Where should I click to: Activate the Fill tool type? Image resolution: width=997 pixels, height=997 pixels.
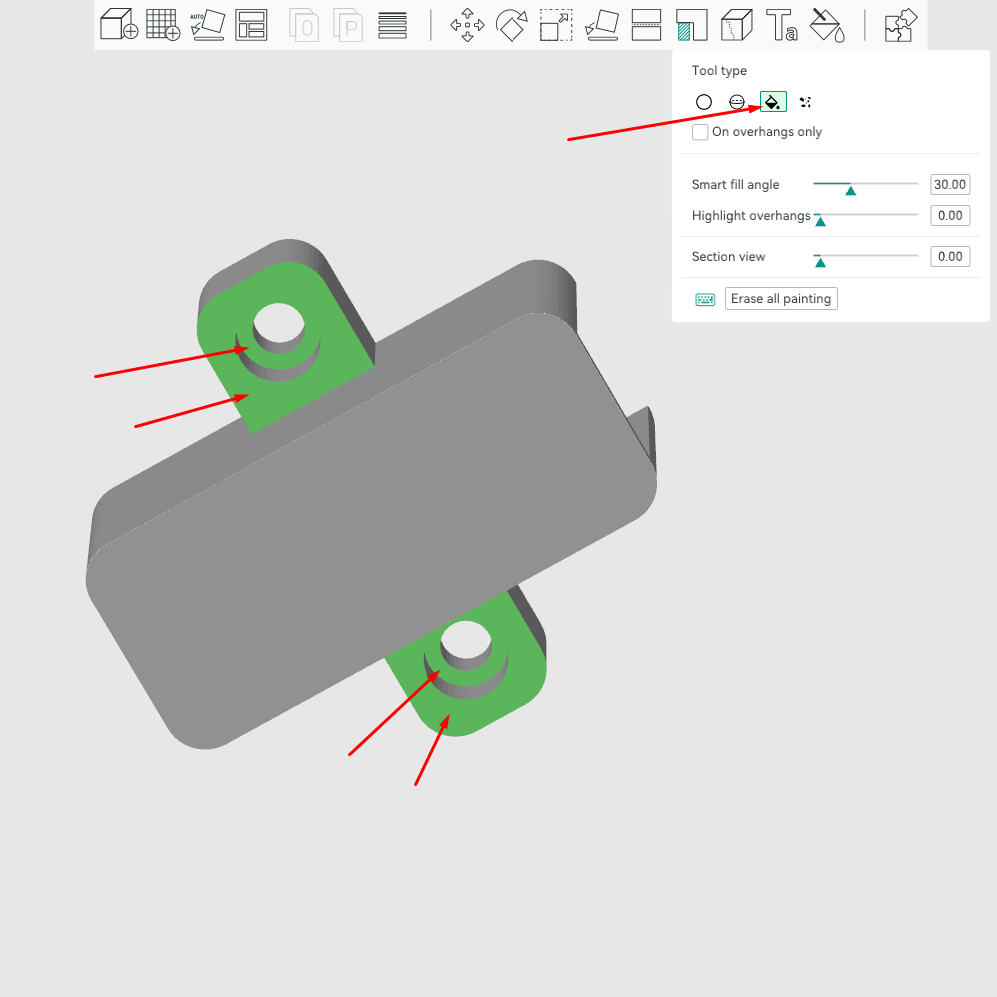772,102
